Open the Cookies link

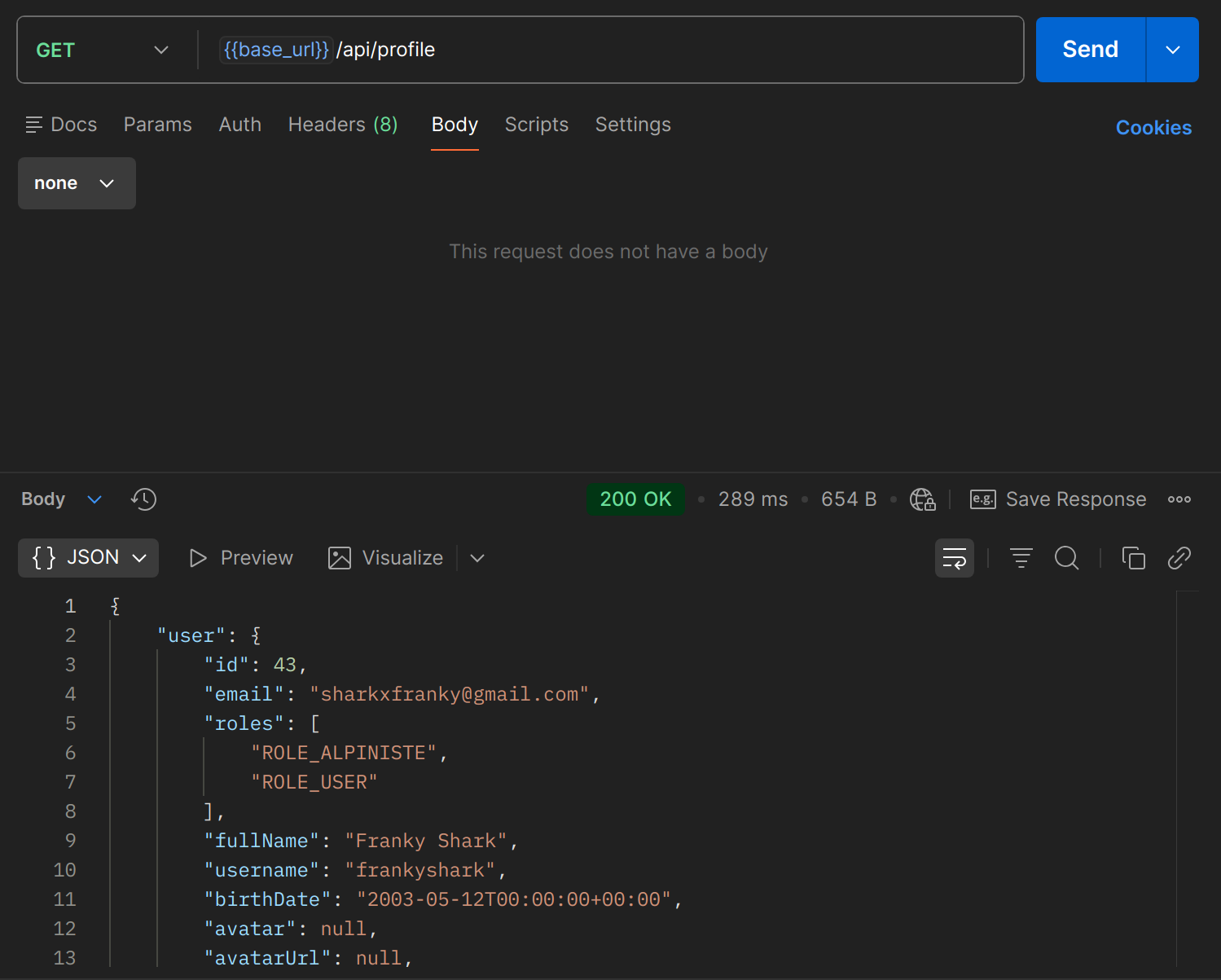(x=1153, y=128)
